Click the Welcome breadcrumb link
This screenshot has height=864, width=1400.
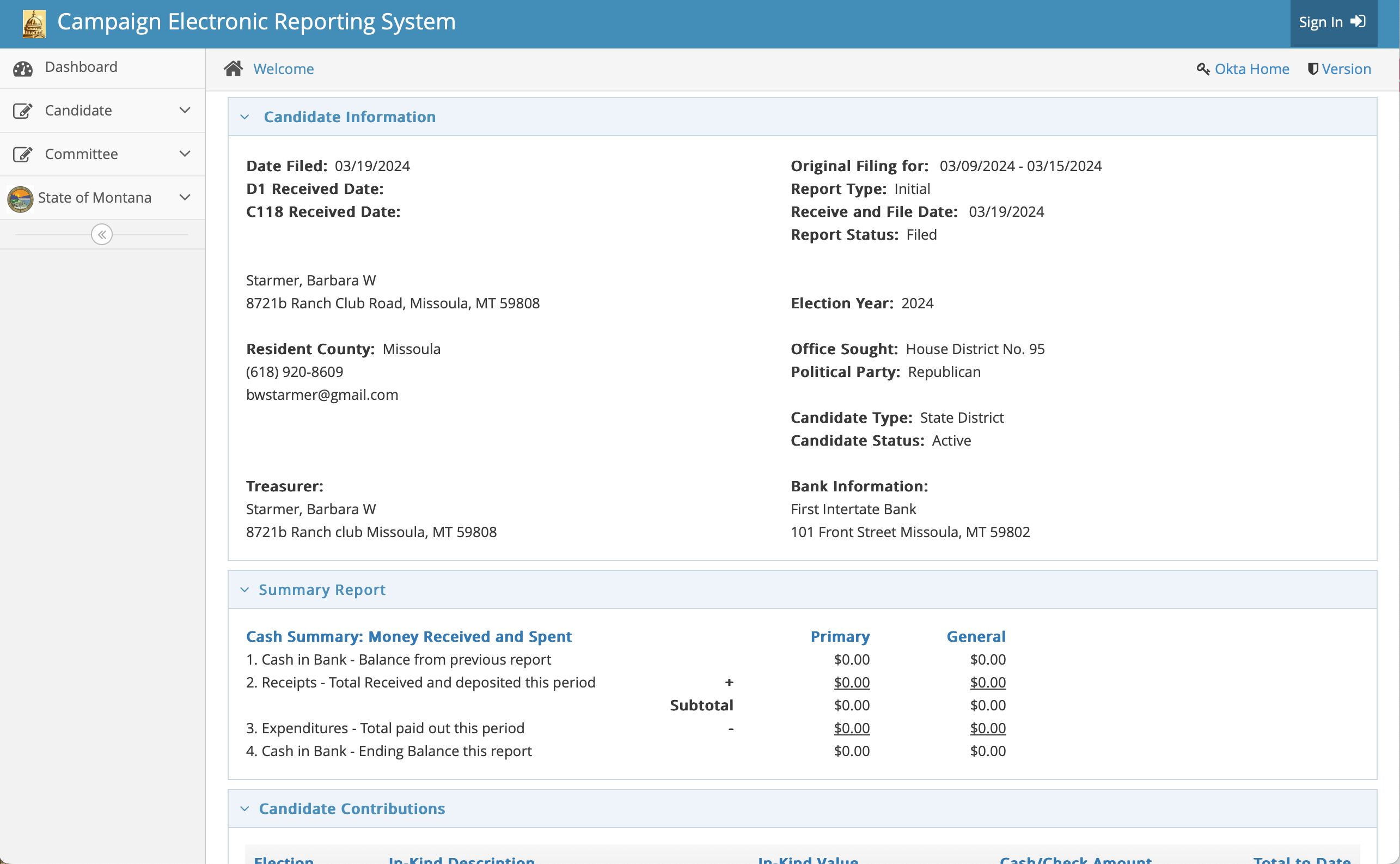coord(283,69)
